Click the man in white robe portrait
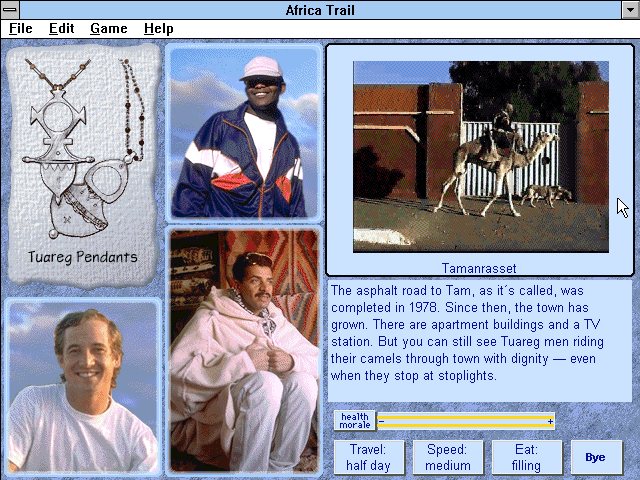The height and width of the screenshot is (480, 640). pos(244,351)
